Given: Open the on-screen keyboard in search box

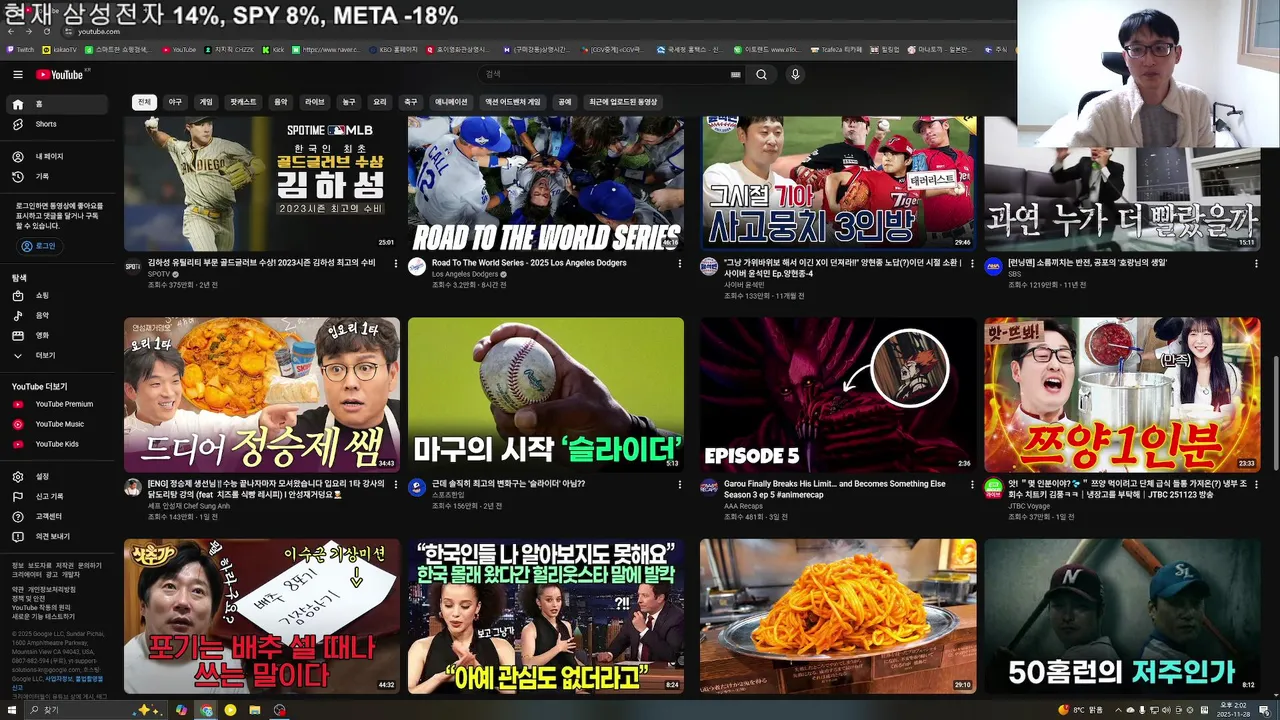Looking at the screenshot, I should click(x=736, y=75).
